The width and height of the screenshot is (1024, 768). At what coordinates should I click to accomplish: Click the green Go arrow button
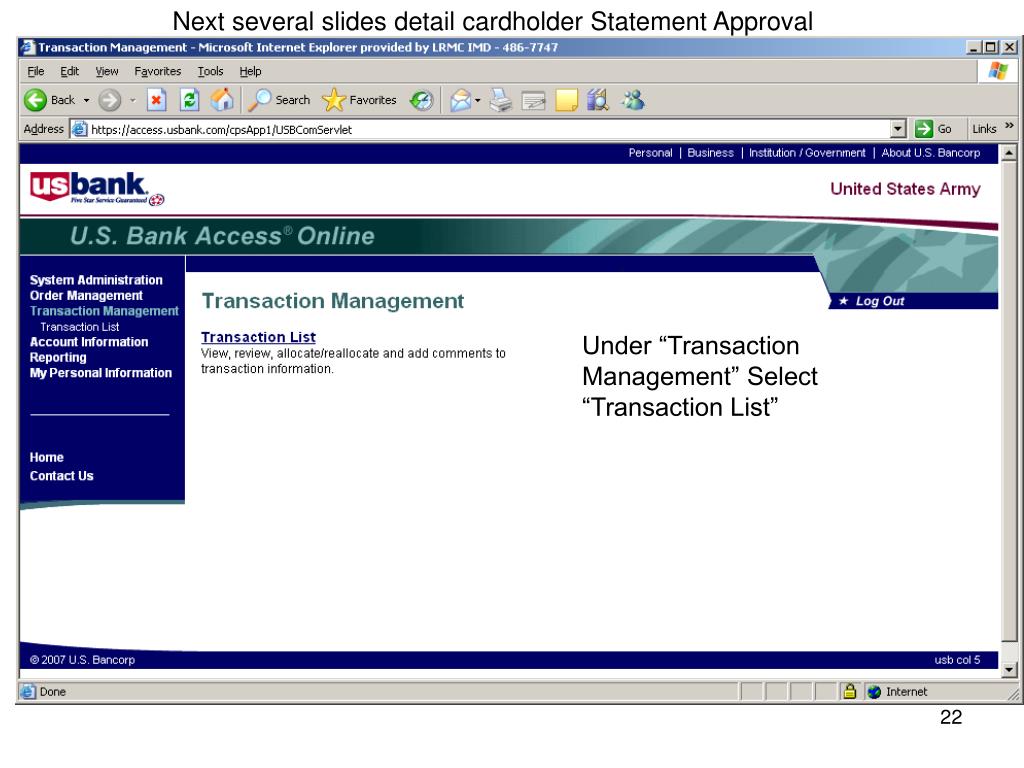coord(923,129)
